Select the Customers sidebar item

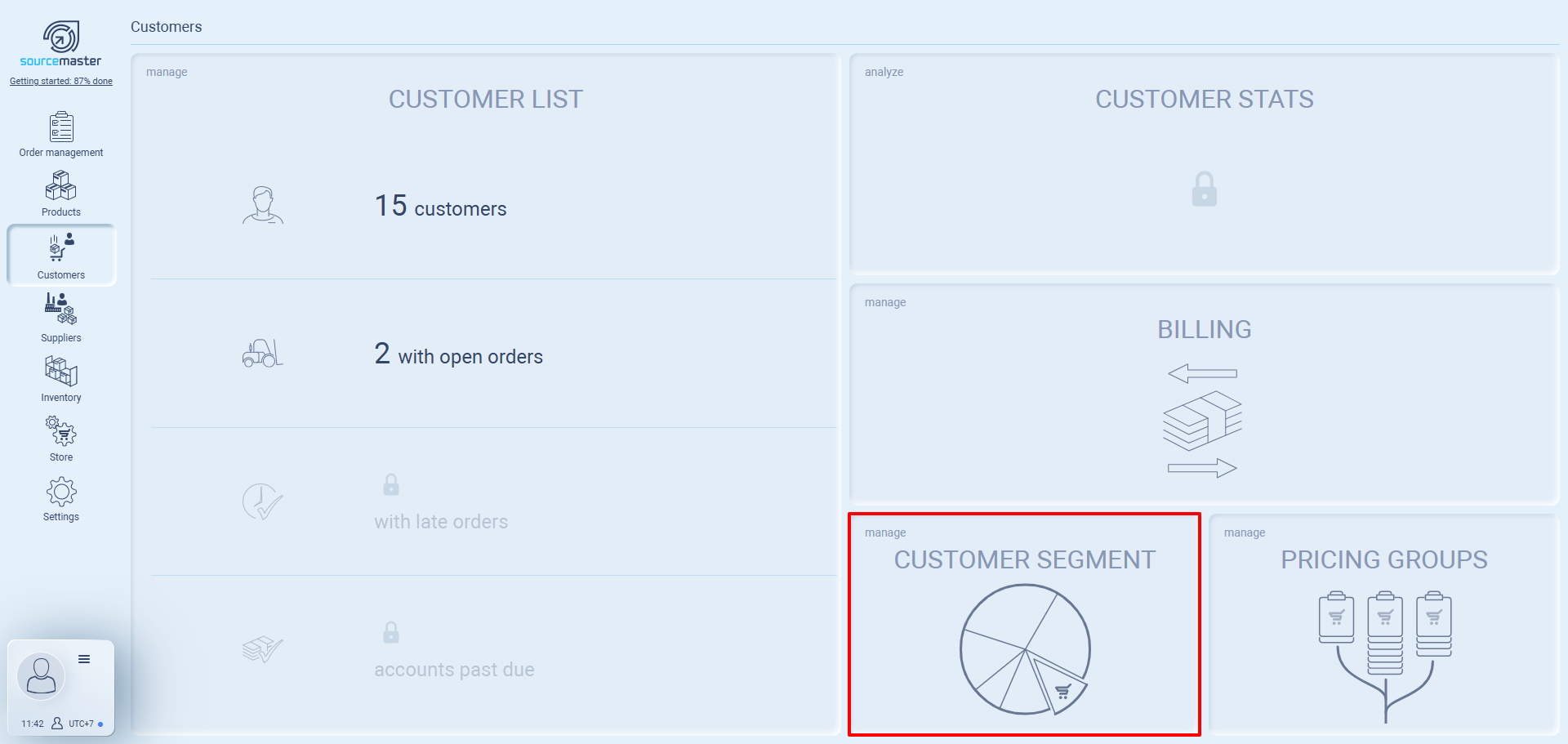(x=61, y=256)
